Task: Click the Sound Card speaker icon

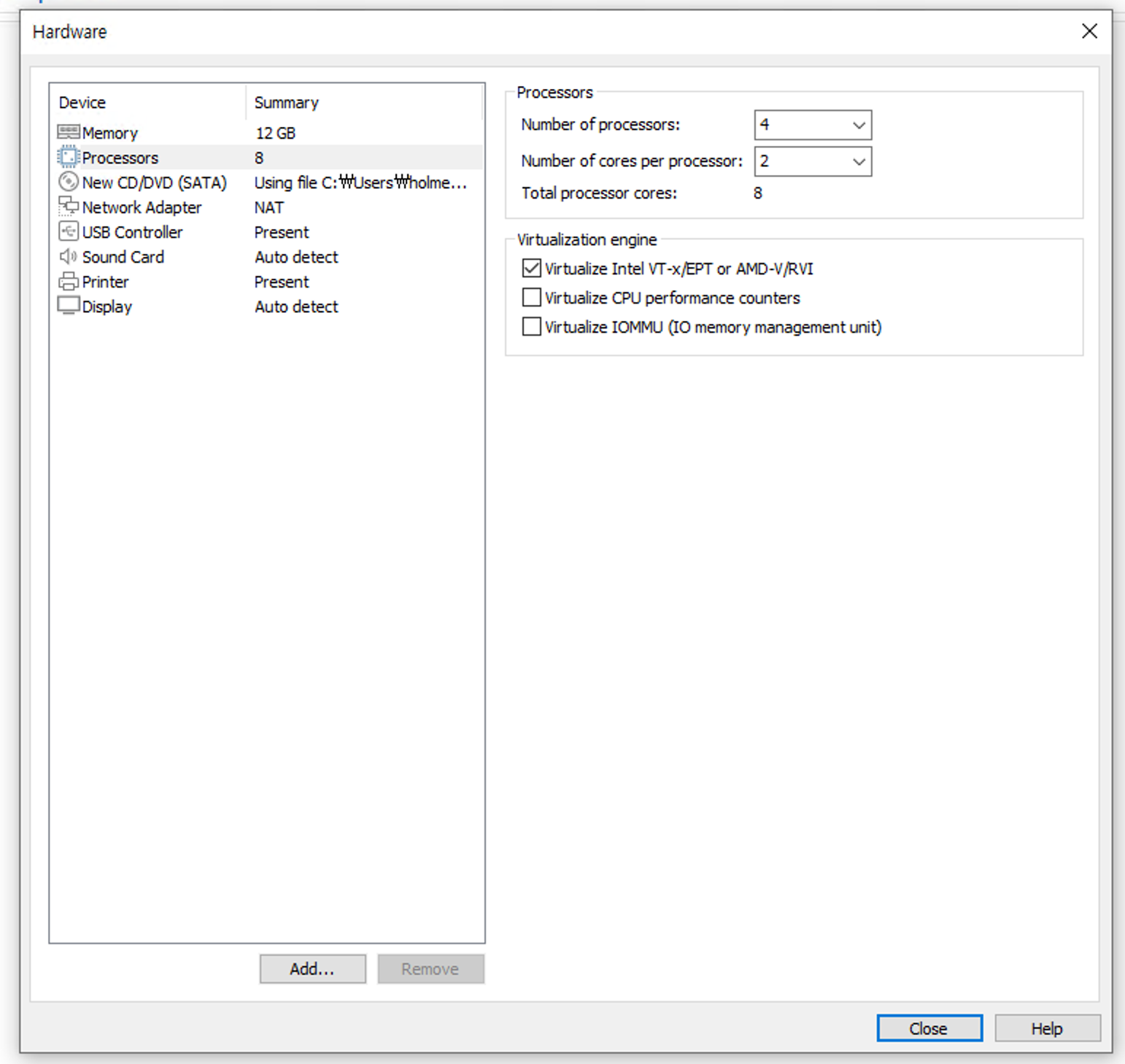Action: pos(68,256)
